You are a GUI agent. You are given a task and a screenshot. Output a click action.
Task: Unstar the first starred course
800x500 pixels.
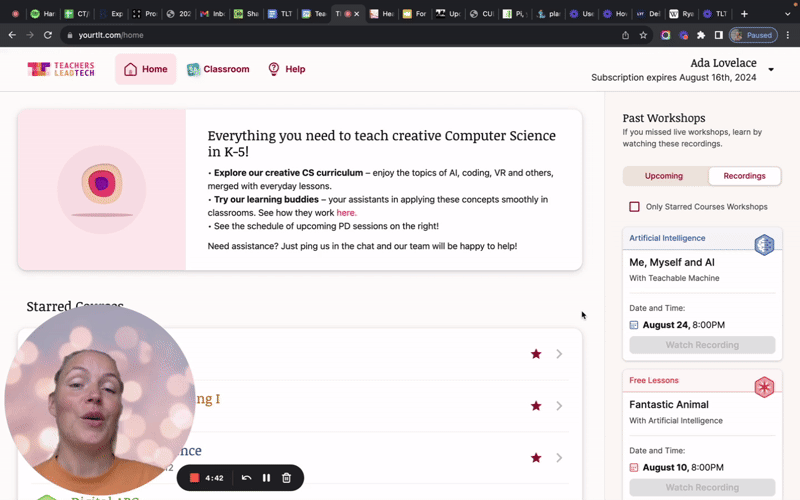coord(536,354)
